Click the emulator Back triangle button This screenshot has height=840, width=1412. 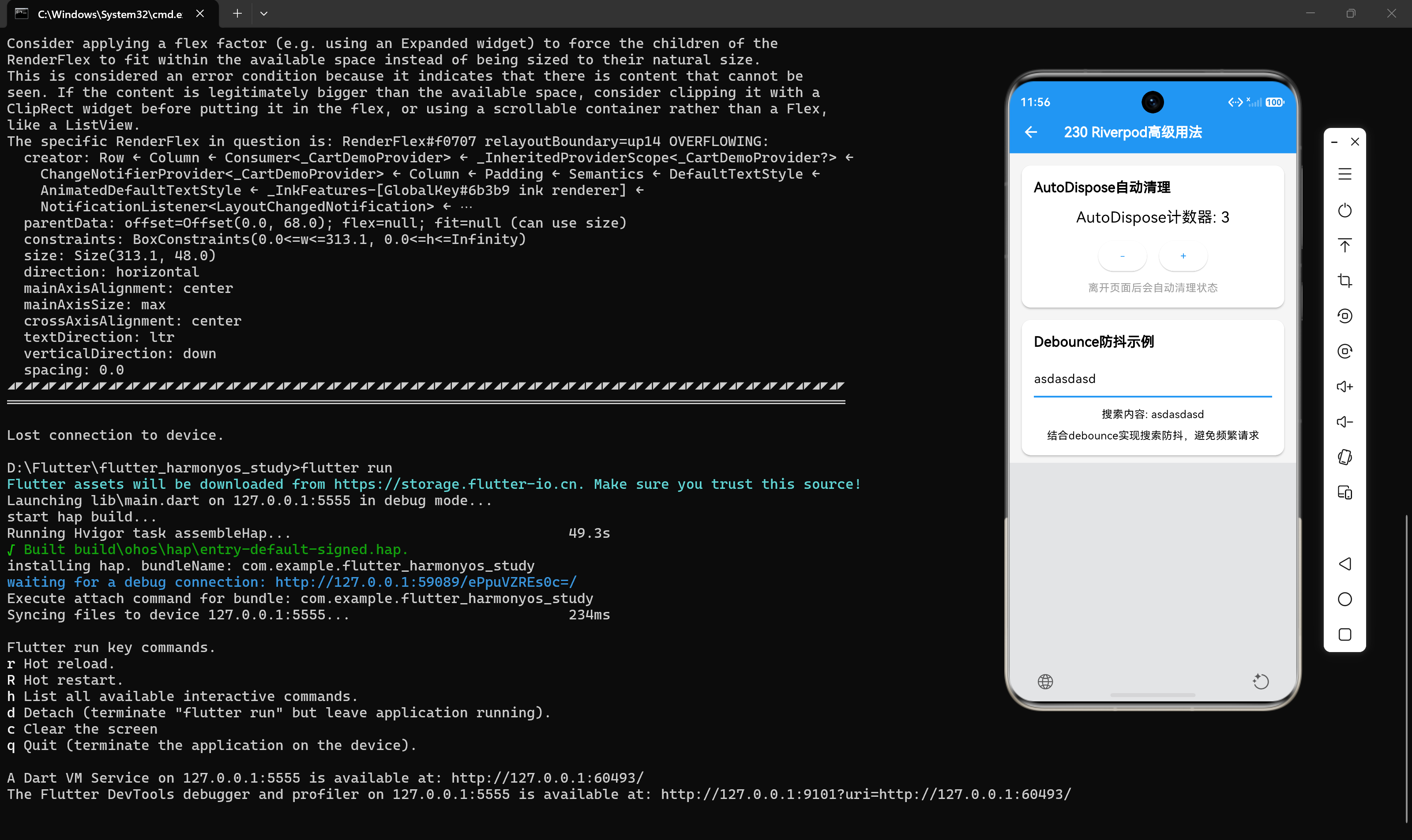pos(1344,564)
